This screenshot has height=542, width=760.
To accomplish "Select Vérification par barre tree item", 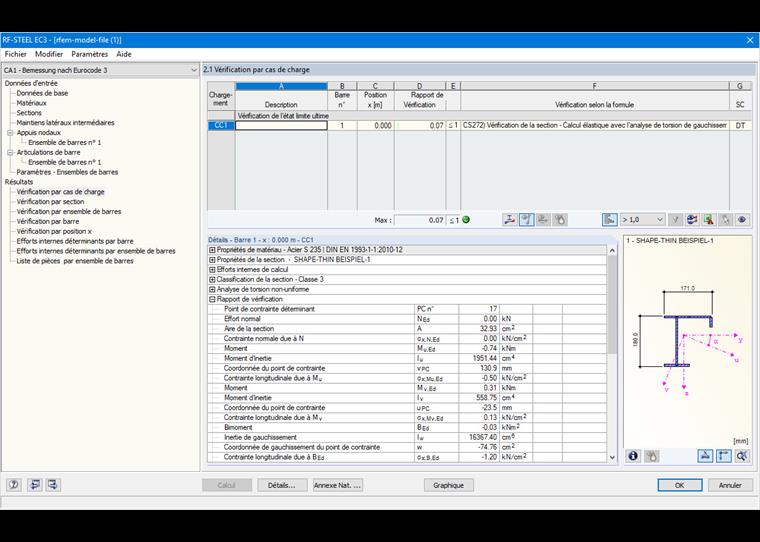I will pyautogui.click(x=48, y=222).
